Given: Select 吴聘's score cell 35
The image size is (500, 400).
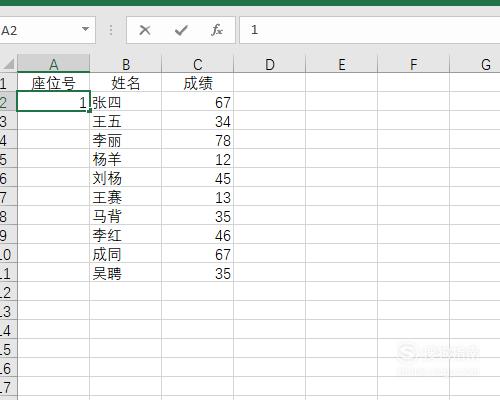Looking at the screenshot, I should pos(198,272).
